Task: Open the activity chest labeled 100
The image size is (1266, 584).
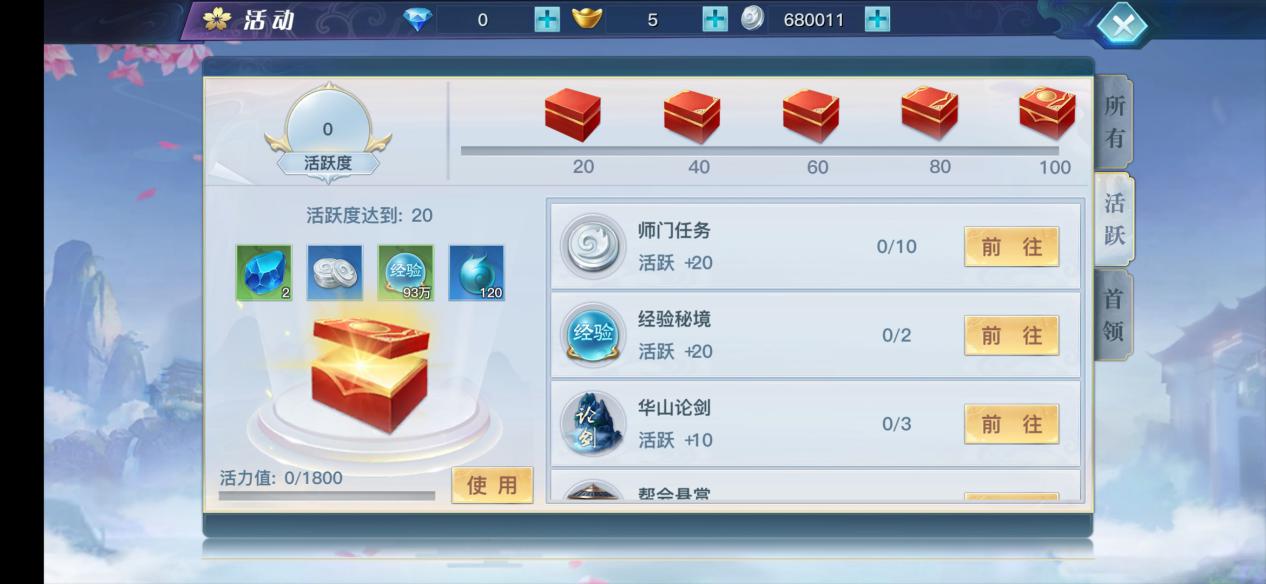Action: (1047, 113)
